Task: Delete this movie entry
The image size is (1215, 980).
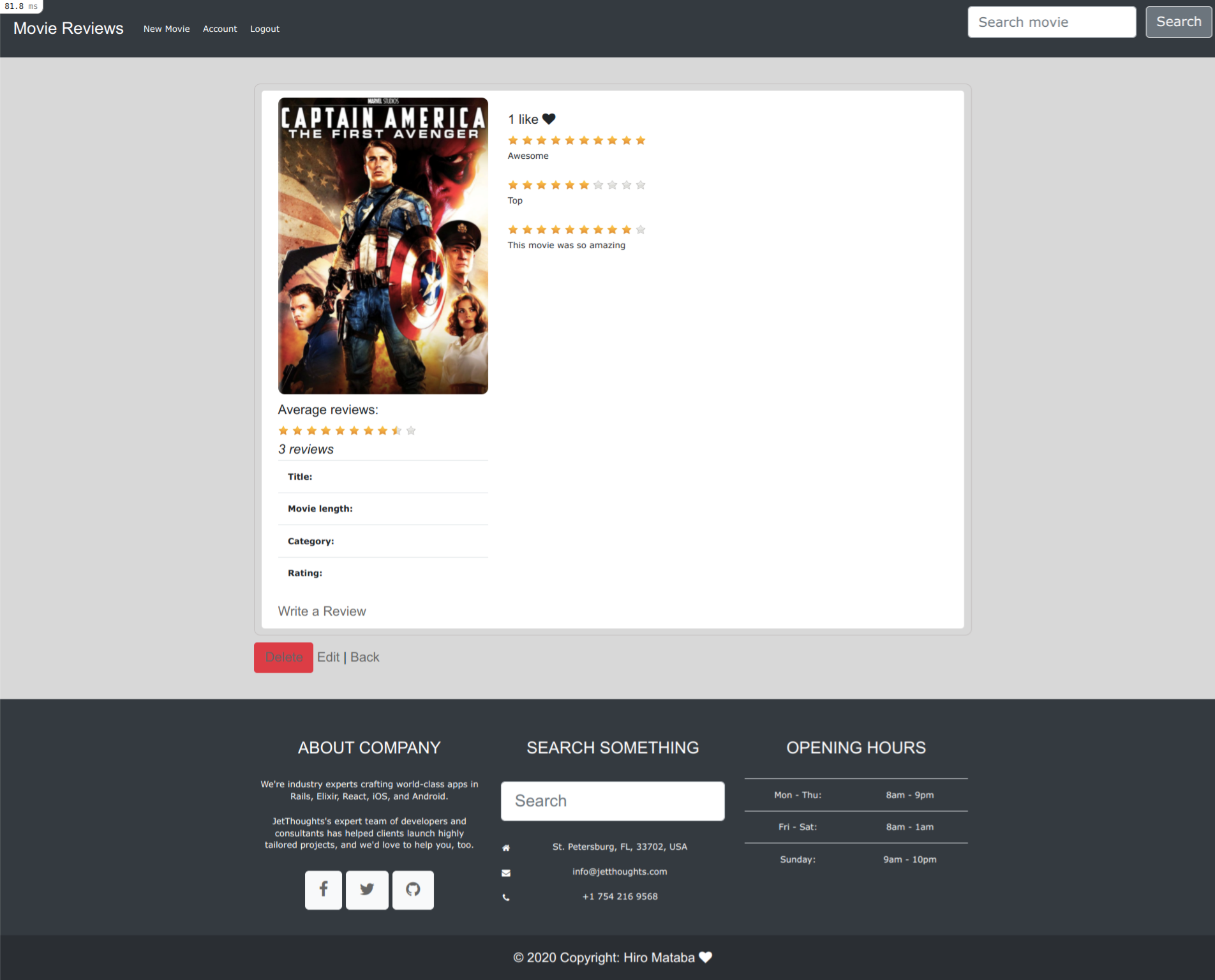Action: click(x=283, y=657)
